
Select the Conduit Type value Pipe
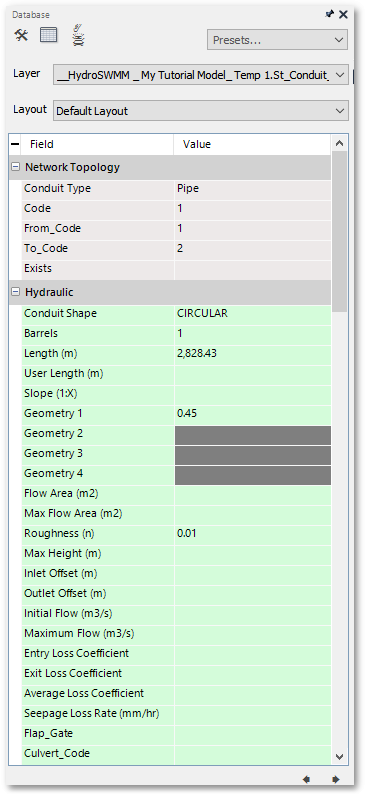pyautogui.click(x=253, y=189)
